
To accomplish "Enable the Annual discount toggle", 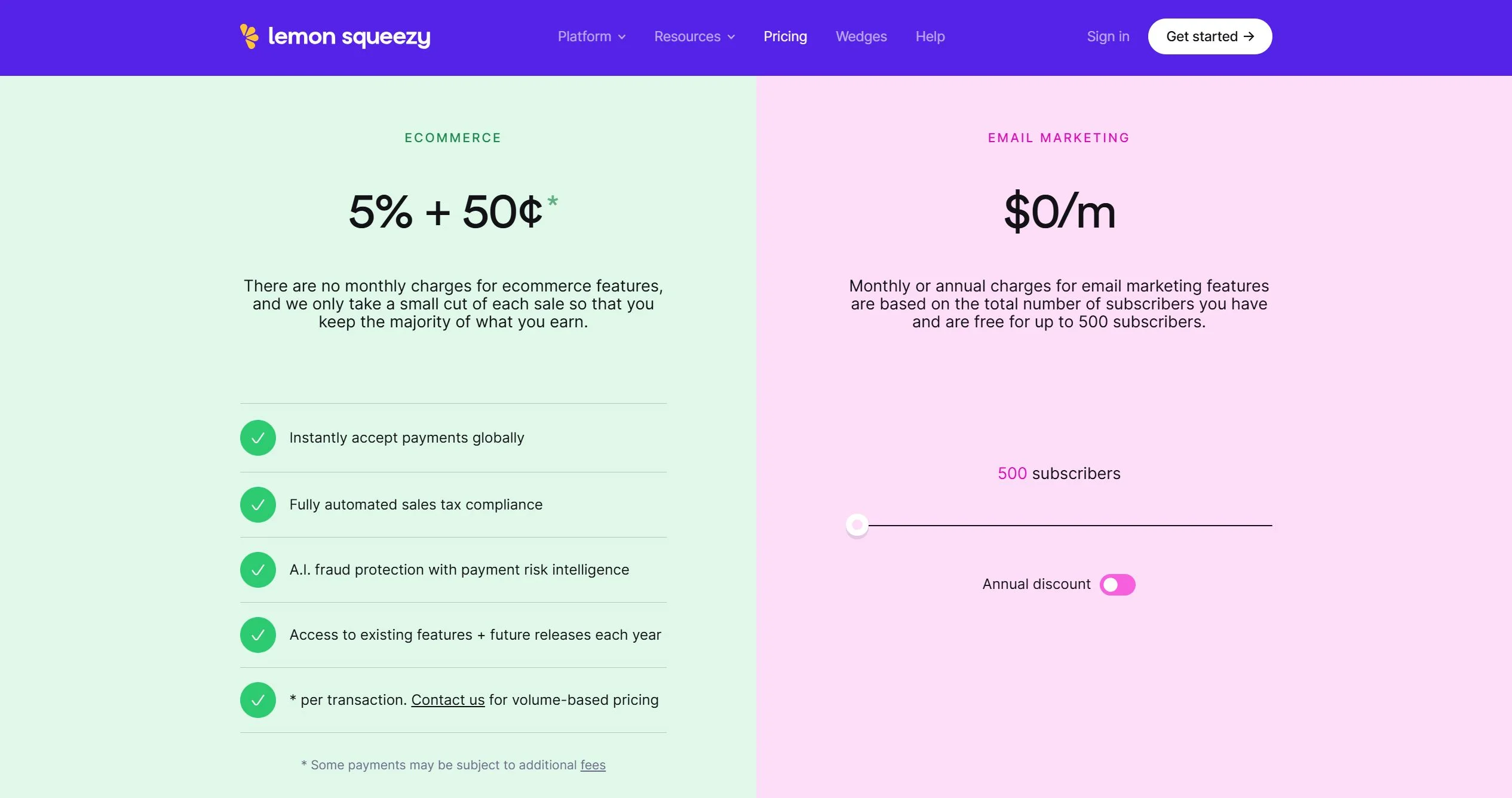I will (1117, 584).
